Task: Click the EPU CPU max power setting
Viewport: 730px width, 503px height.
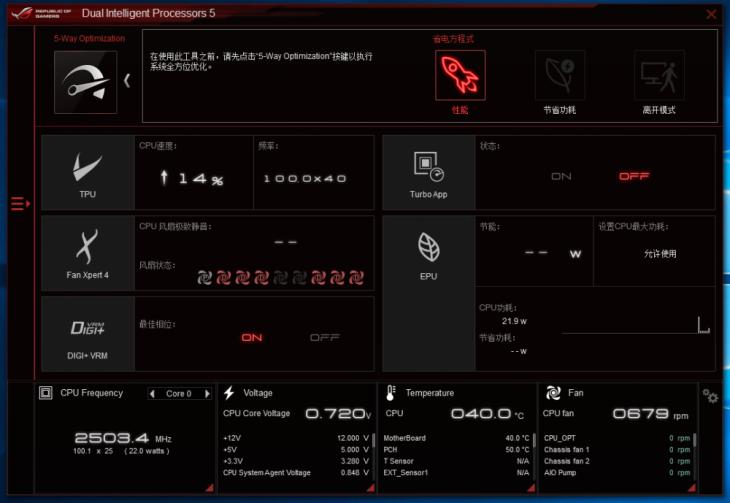Action: tap(660, 254)
